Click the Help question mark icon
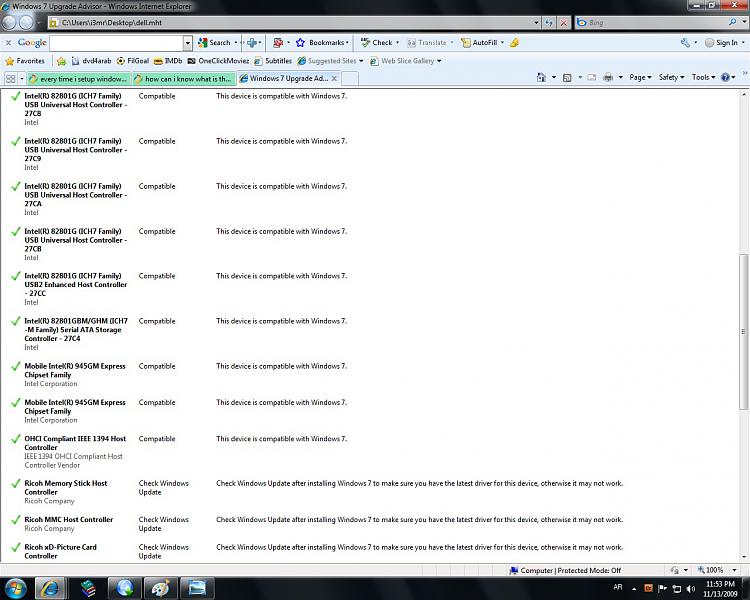Screen dimensions: 750x600 [x=725, y=77]
